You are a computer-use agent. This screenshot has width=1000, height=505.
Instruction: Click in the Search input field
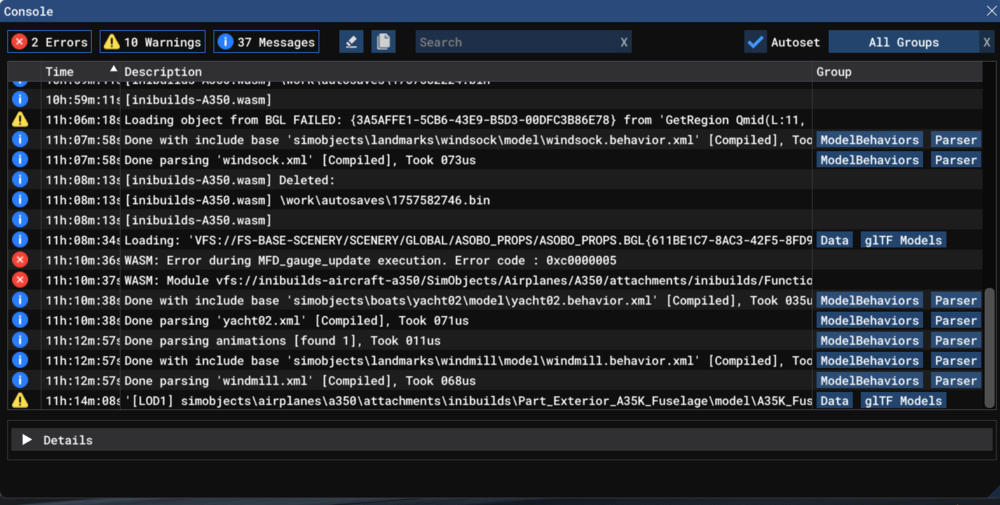(x=515, y=42)
